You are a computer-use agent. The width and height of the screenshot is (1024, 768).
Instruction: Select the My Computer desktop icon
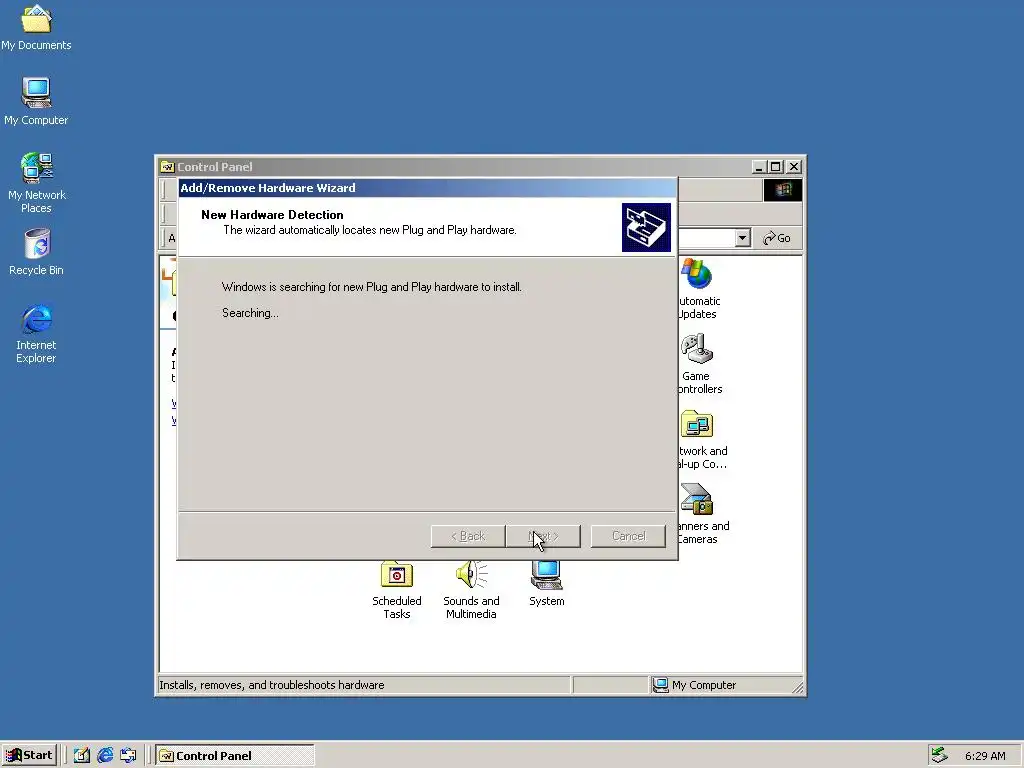[x=37, y=101]
